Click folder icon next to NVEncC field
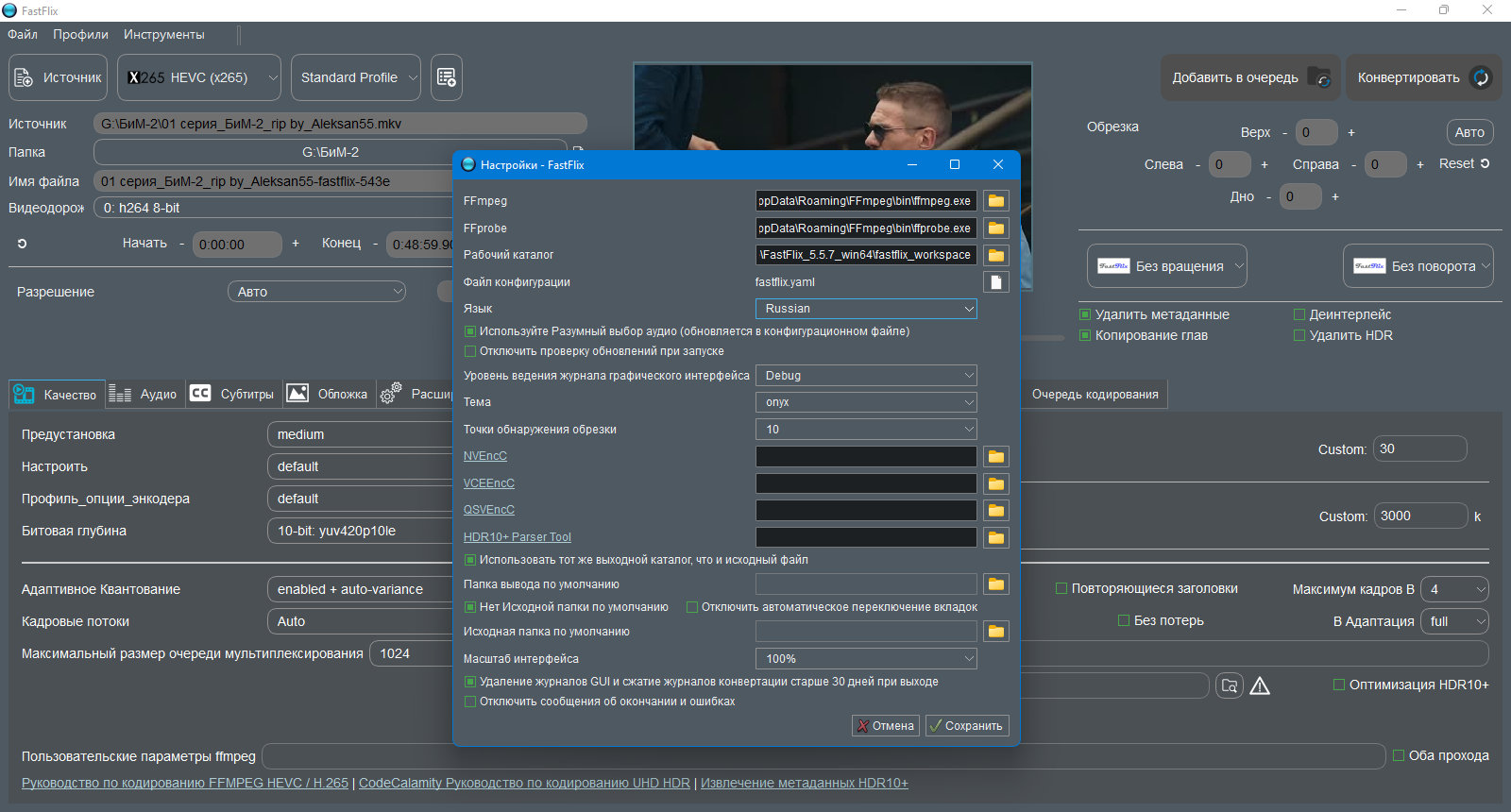This screenshot has width=1511, height=812. click(995, 457)
